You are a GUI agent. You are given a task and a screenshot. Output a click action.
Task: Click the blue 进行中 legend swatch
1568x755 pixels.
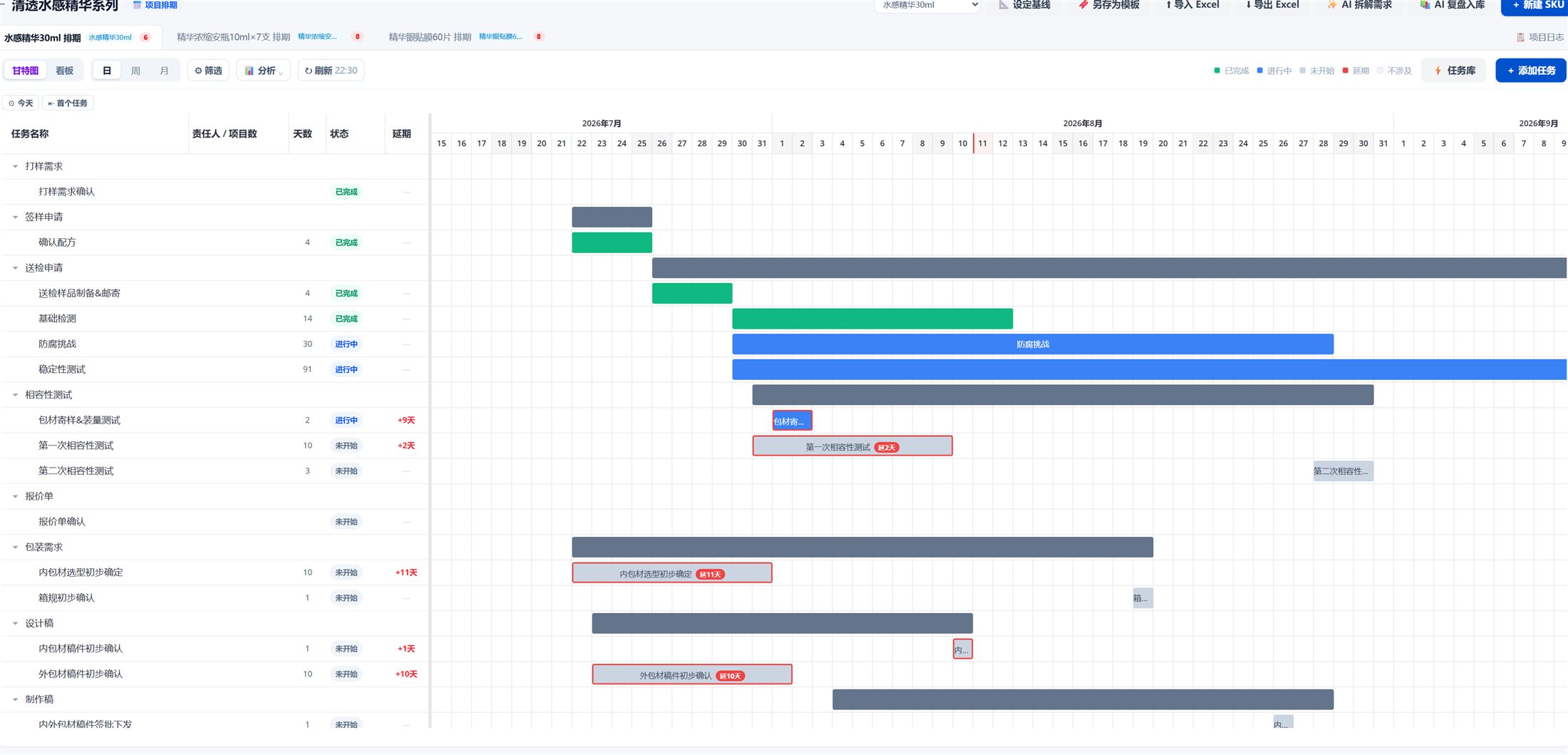click(1260, 71)
